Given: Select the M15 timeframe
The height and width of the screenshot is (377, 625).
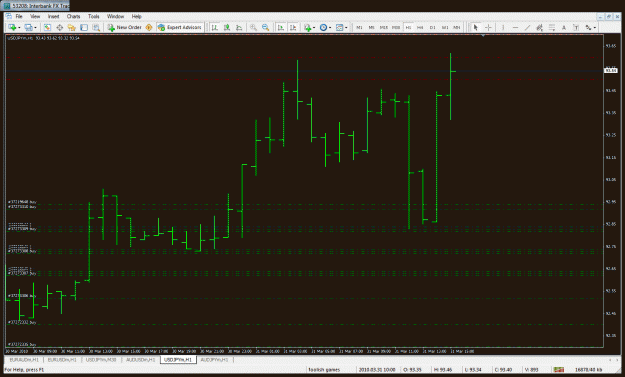Looking at the screenshot, I should pos(383,27).
